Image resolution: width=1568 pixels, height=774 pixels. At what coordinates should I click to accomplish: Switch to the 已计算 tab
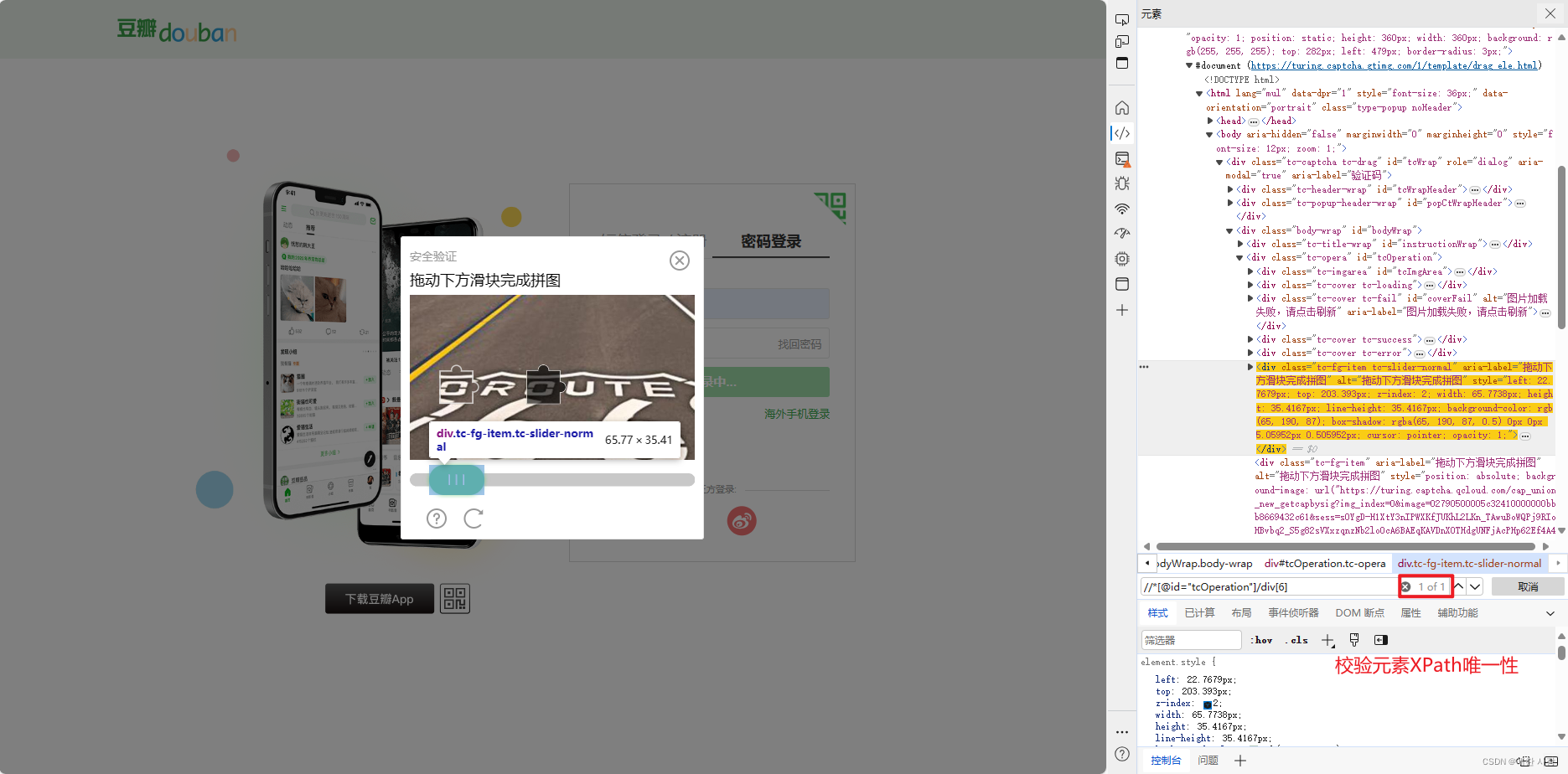tap(1199, 613)
